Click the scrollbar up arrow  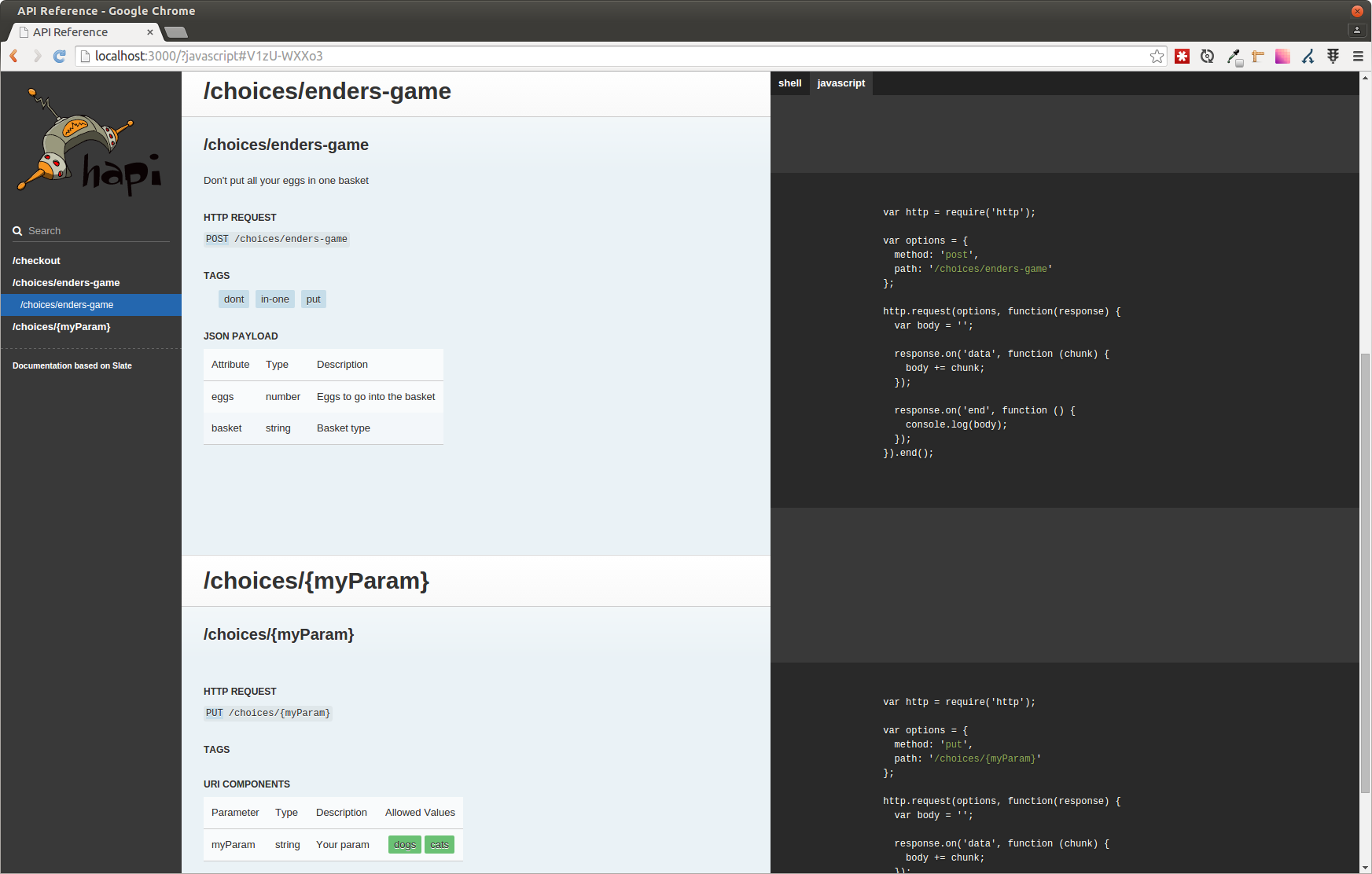pos(1366,78)
